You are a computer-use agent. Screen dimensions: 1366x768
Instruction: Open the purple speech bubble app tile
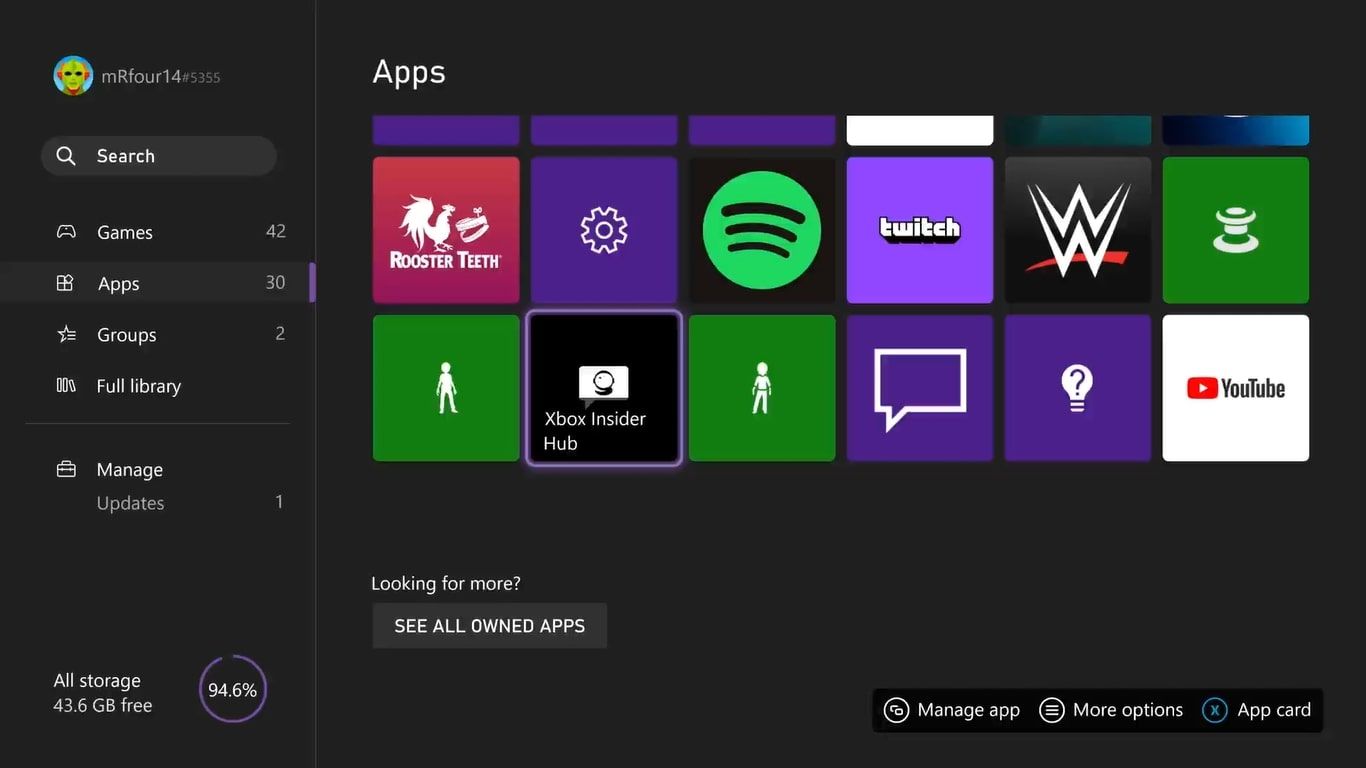[920, 388]
